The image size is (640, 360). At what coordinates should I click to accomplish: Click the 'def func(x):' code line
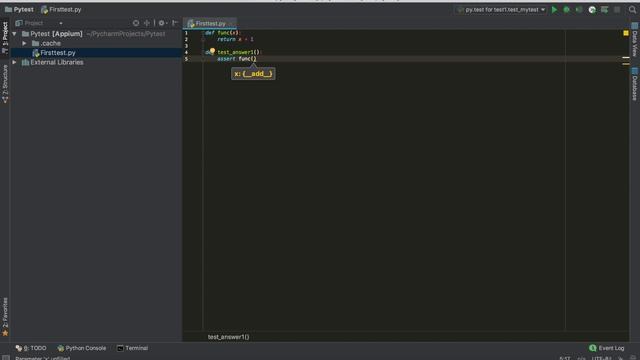point(223,33)
